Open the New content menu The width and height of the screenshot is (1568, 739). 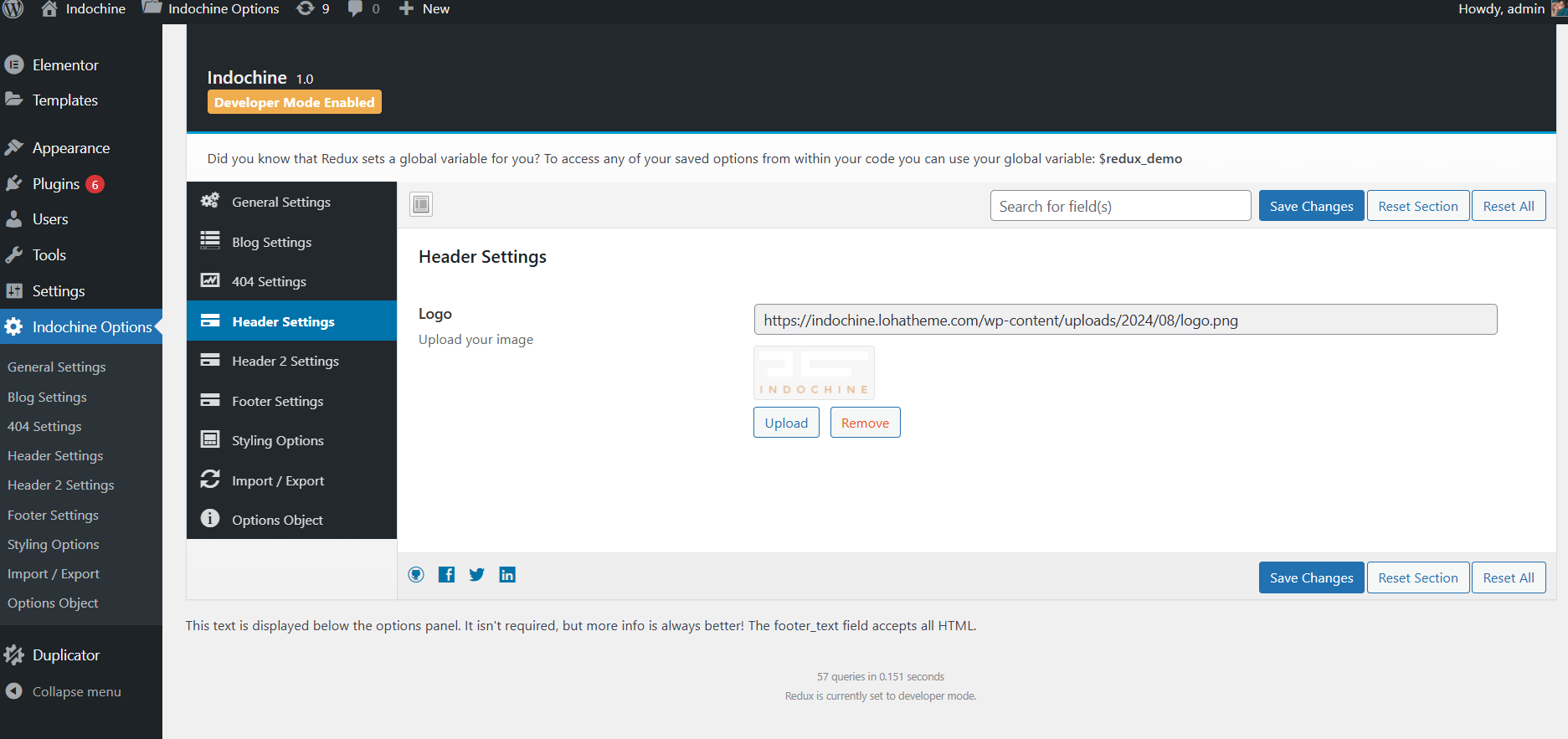[x=424, y=8]
